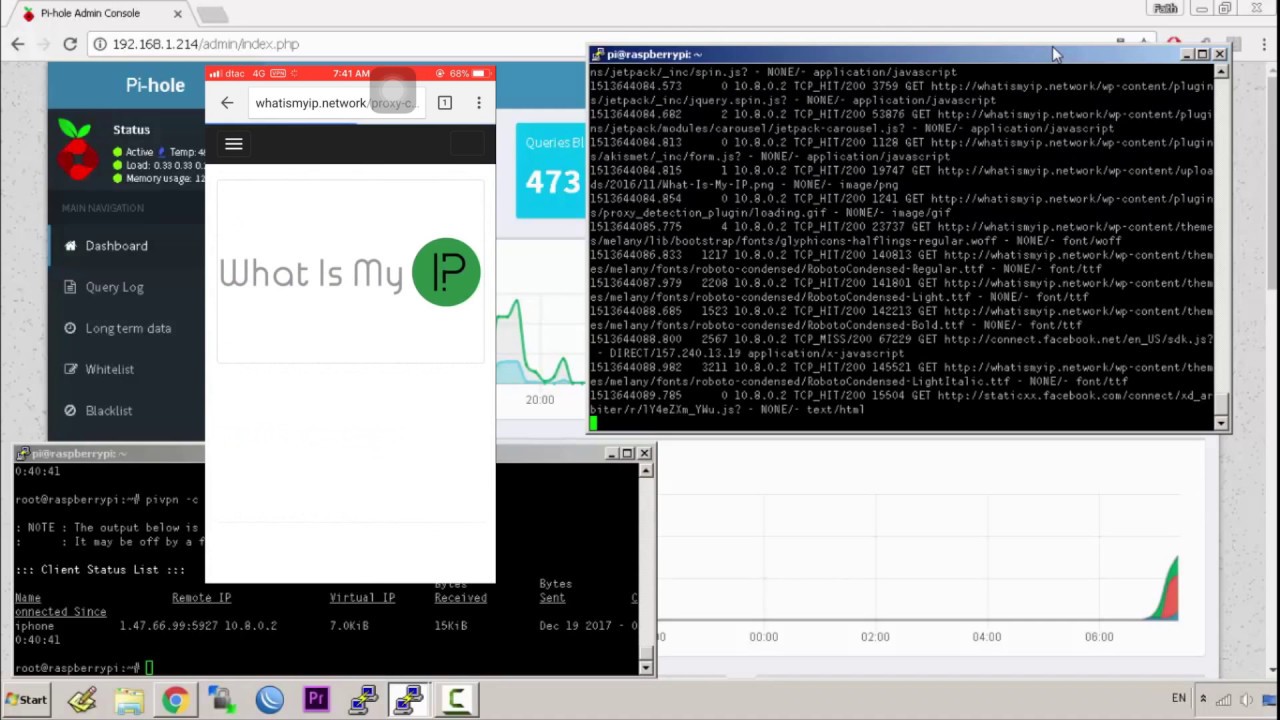
Task: Click the 'Remote IP' column header
Action: pyautogui.click(x=201, y=598)
